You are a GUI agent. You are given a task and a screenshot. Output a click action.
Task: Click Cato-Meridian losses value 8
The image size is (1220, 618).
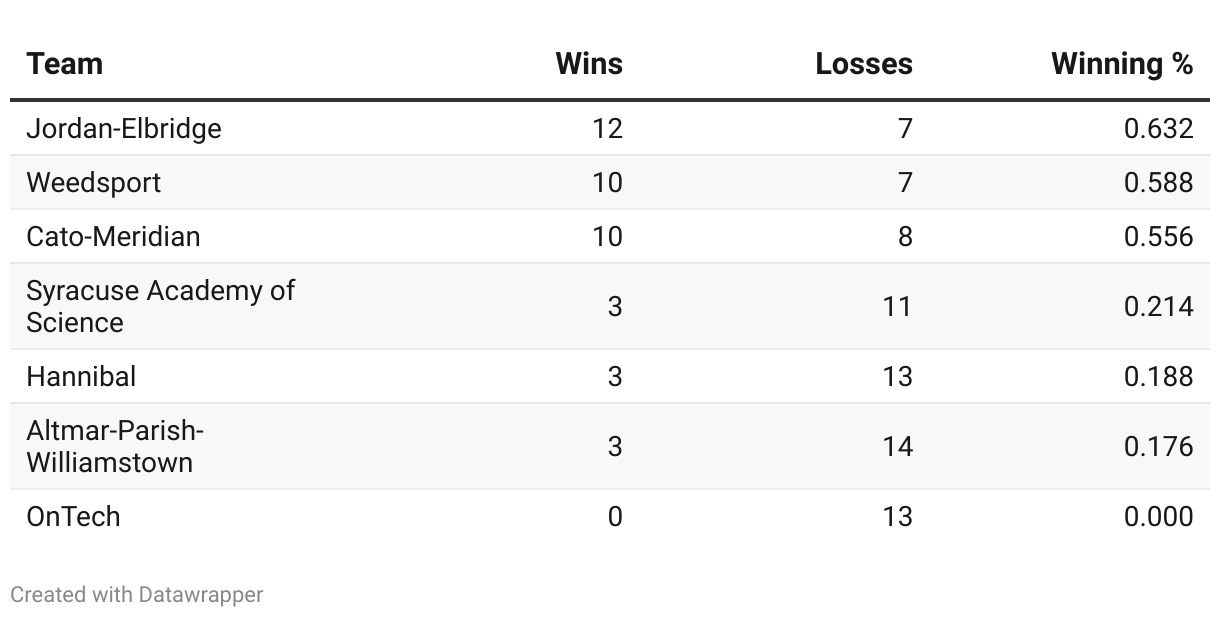905,237
